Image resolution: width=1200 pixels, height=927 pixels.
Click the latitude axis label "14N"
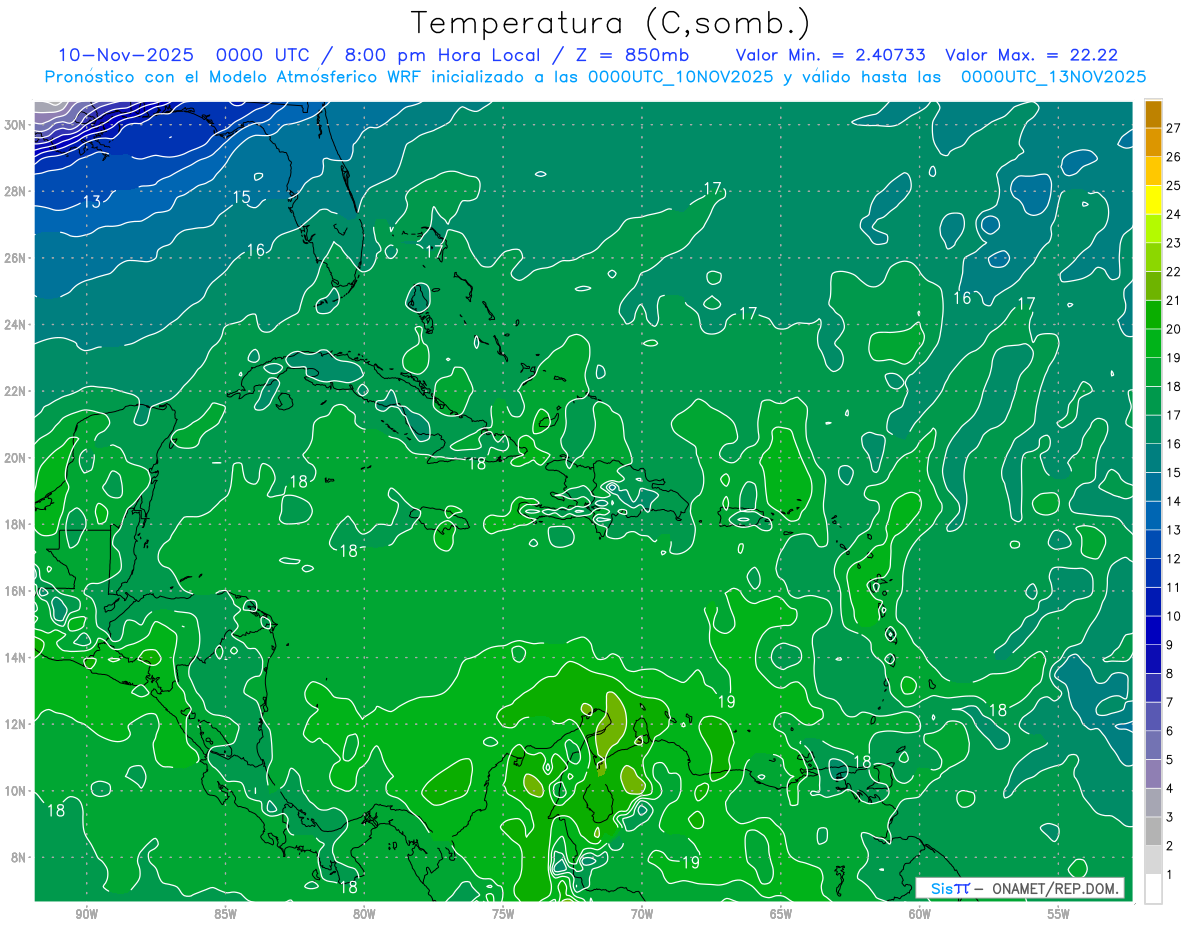tap(15, 658)
